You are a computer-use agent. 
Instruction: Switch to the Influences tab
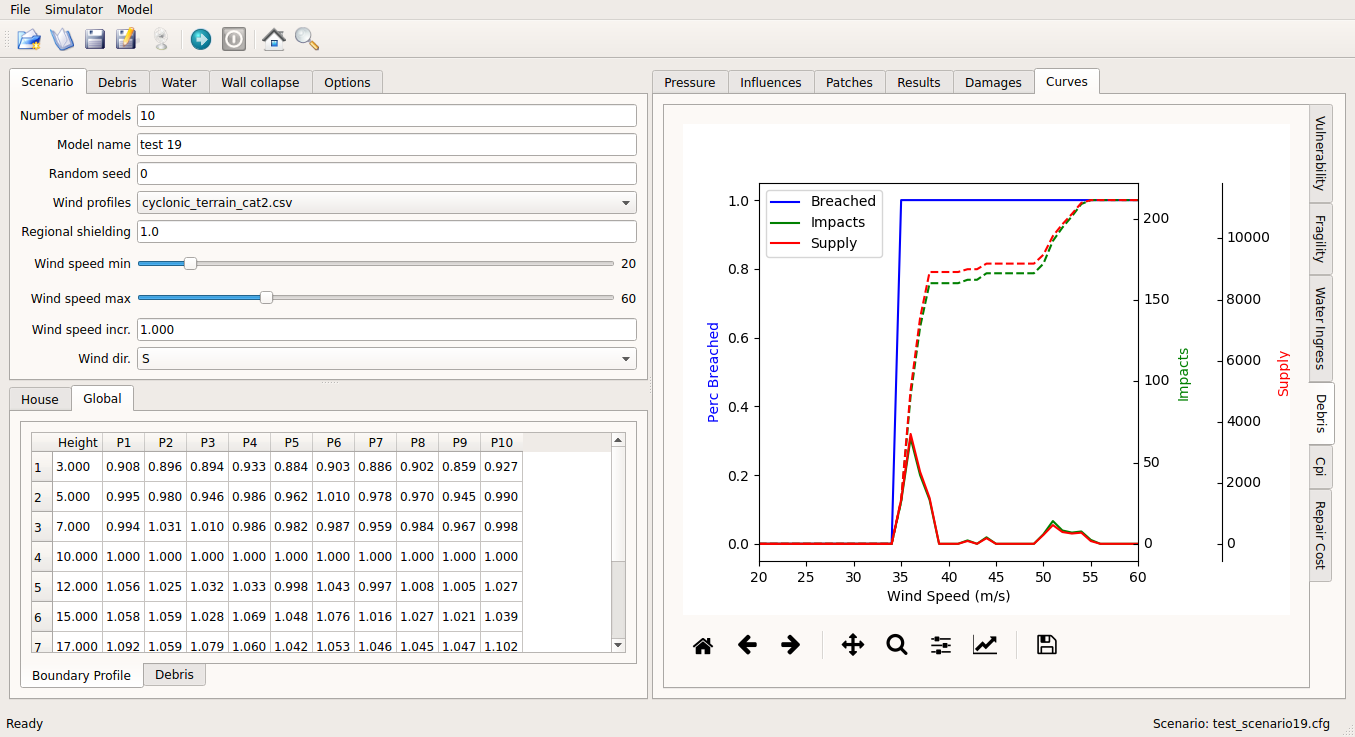[x=771, y=82]
